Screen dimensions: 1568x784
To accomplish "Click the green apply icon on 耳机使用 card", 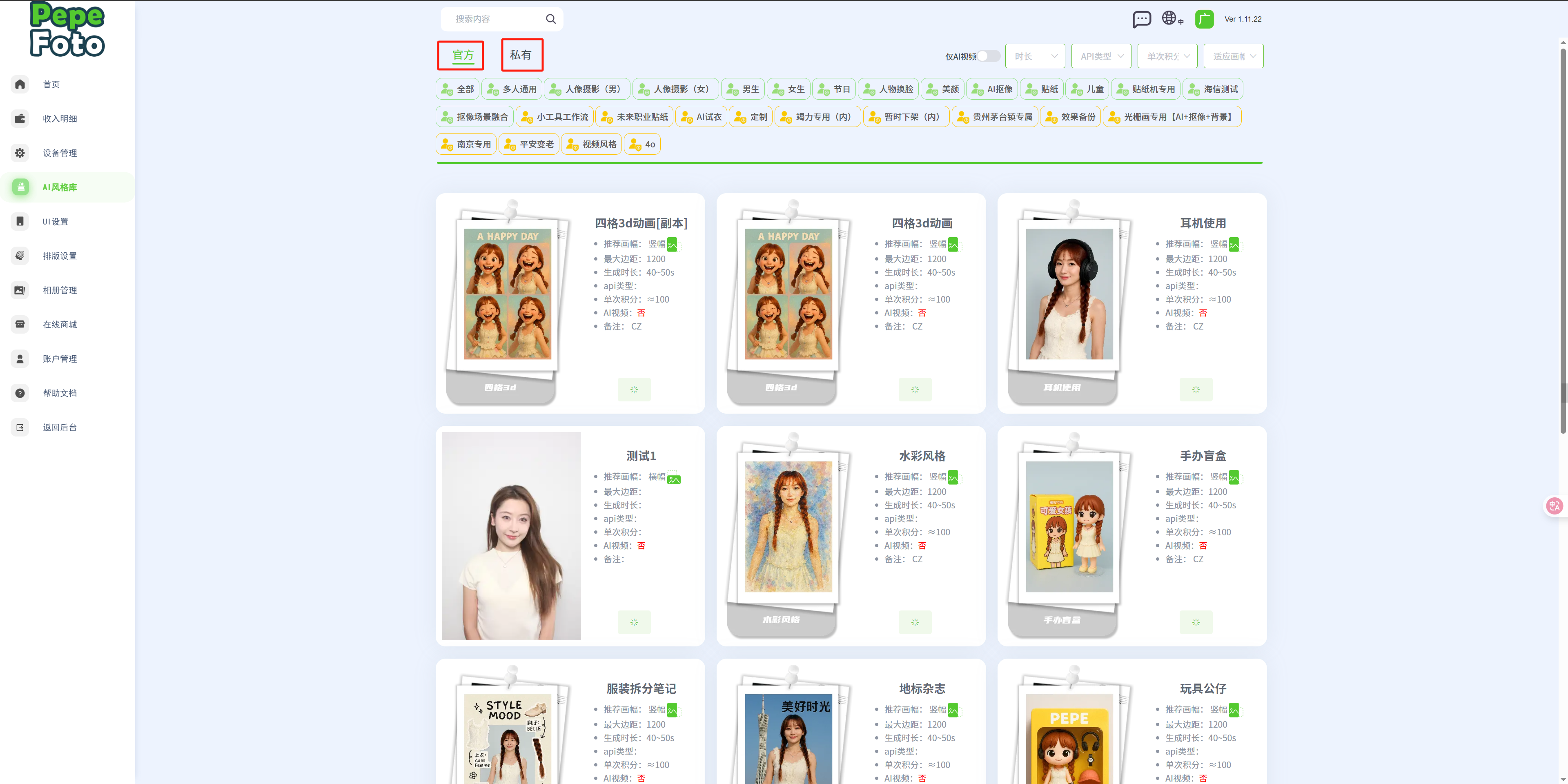I will (1196, 389).
